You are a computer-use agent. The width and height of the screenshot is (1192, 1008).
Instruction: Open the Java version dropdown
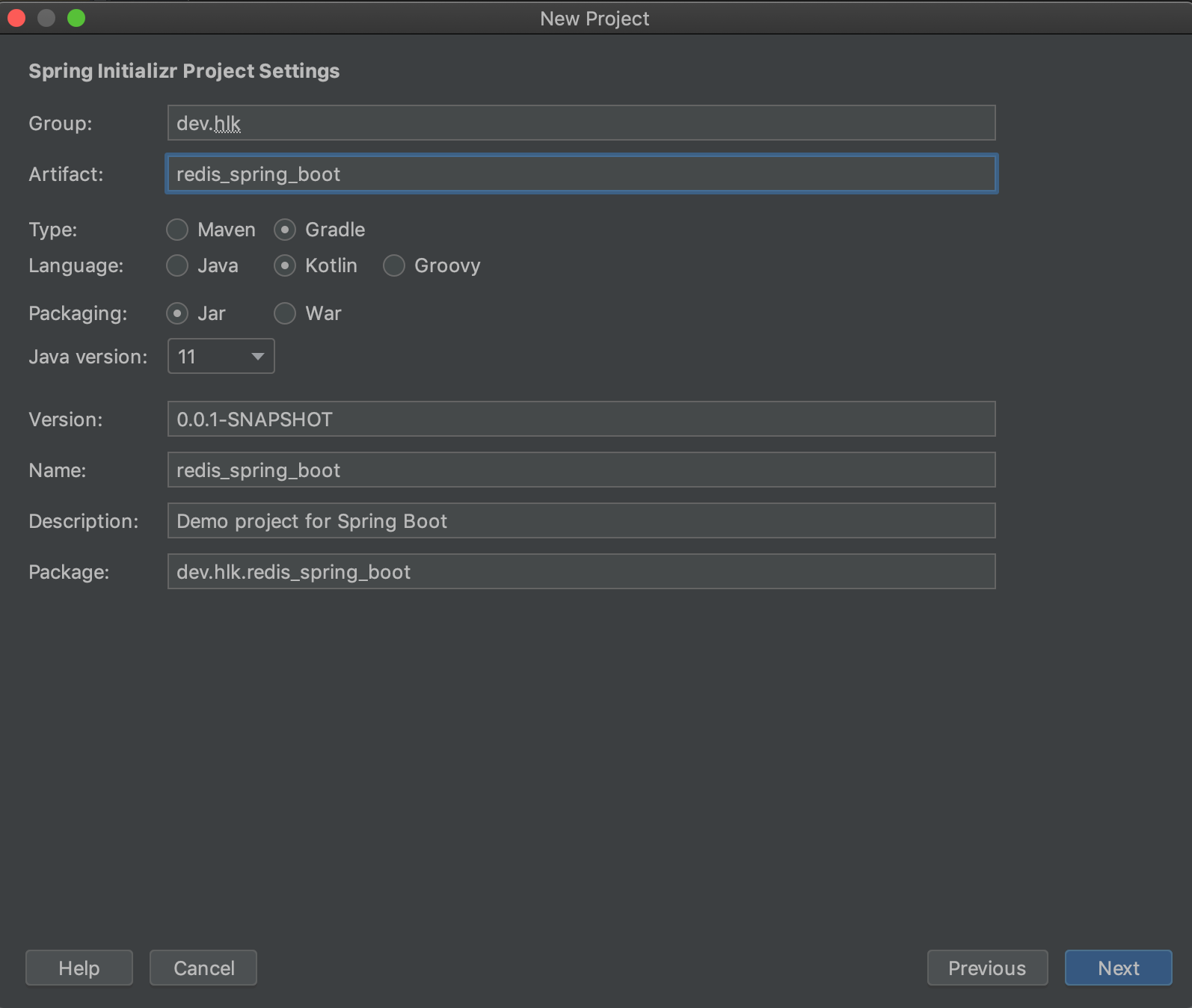tap(221, 357)
